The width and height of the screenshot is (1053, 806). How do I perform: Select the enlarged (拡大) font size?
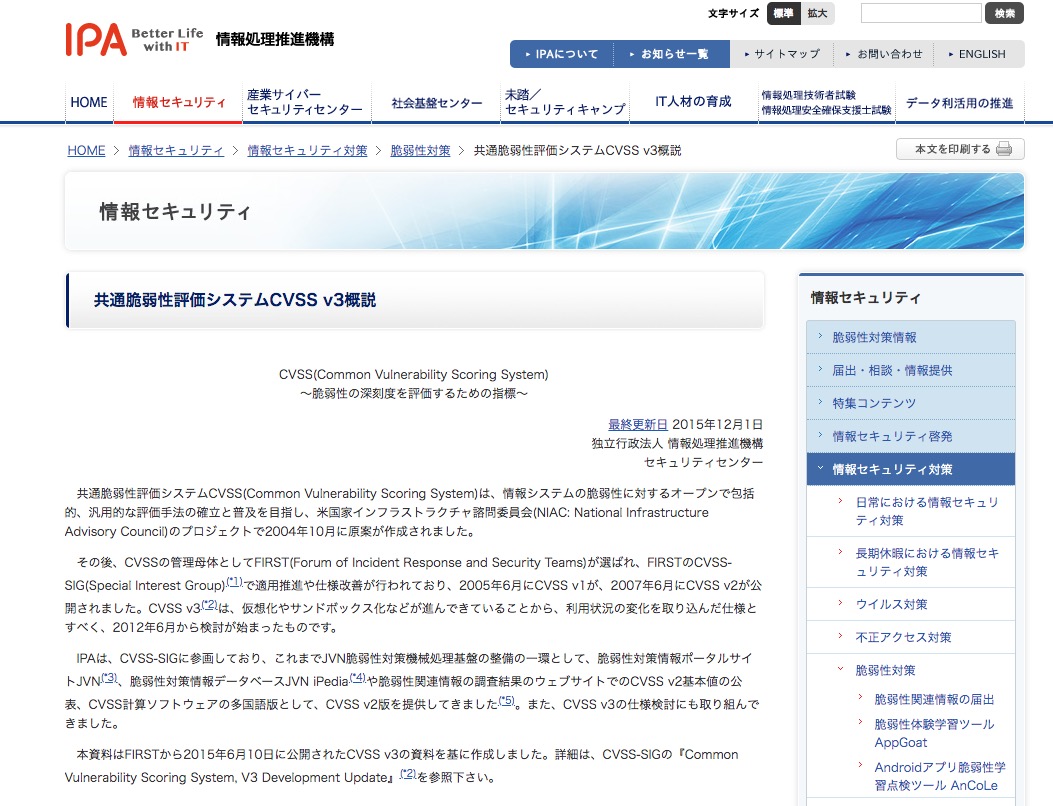(x=817, y=14)
